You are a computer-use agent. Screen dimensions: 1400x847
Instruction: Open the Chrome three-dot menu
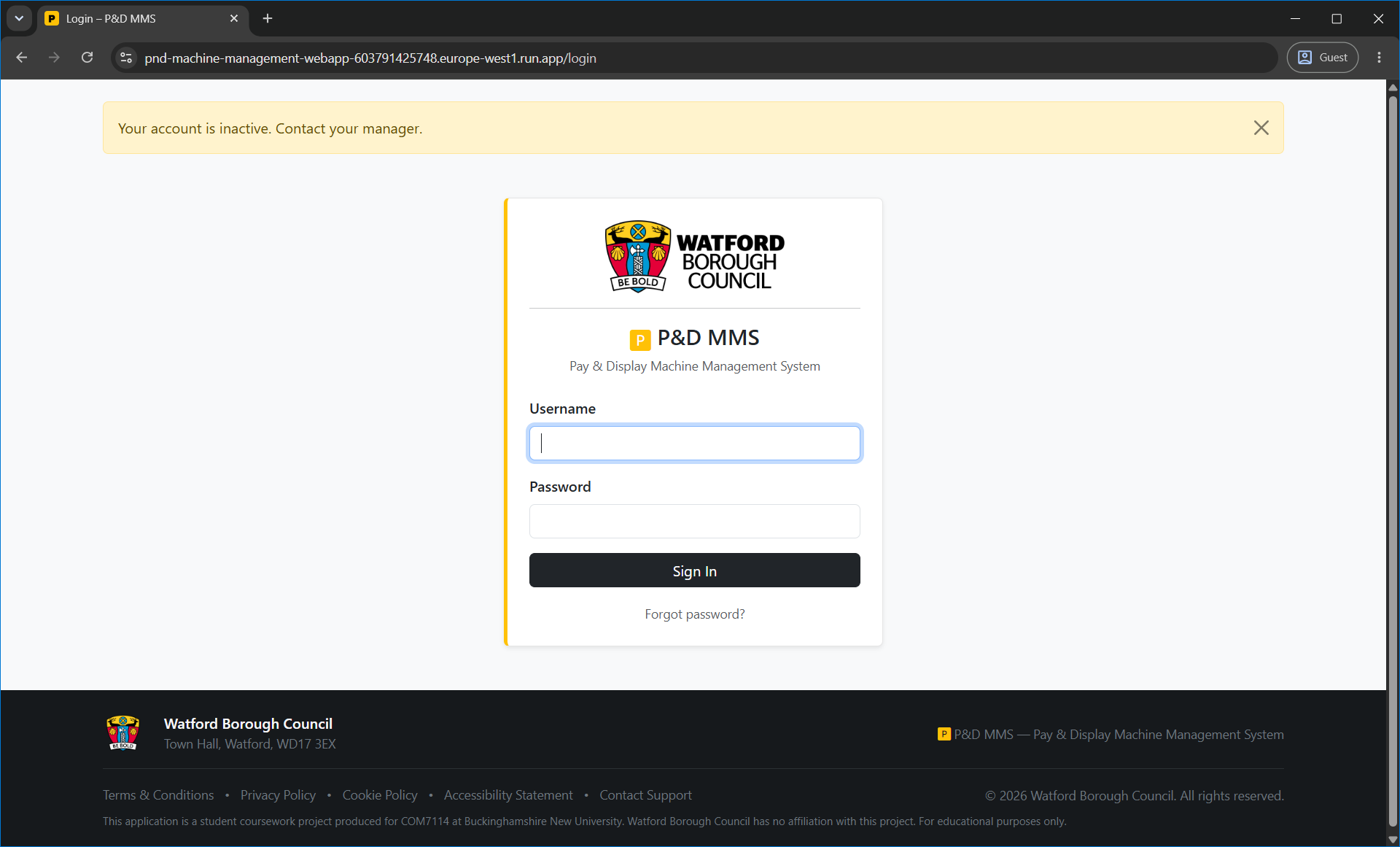click(1379, 58)
